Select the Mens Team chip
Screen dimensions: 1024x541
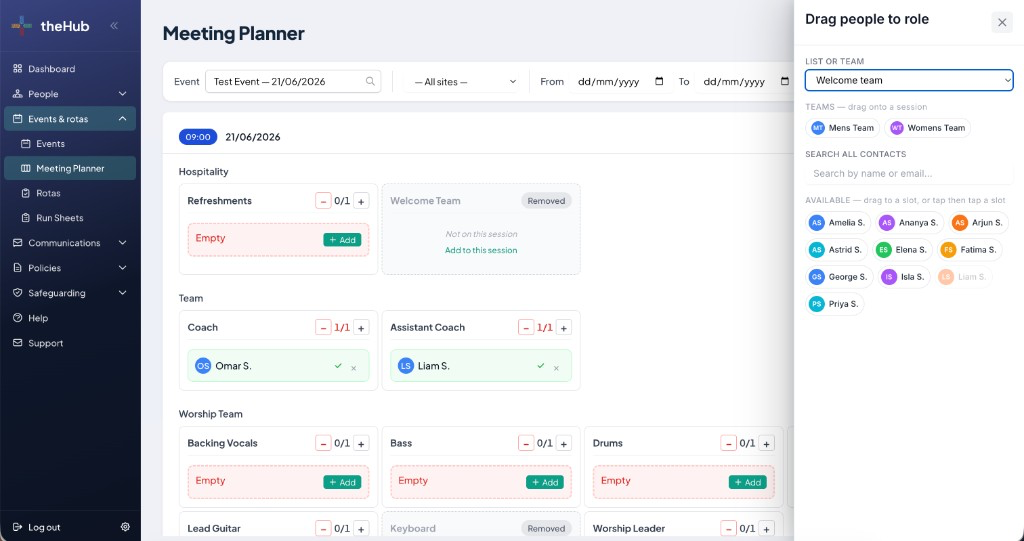coord(842,128)
